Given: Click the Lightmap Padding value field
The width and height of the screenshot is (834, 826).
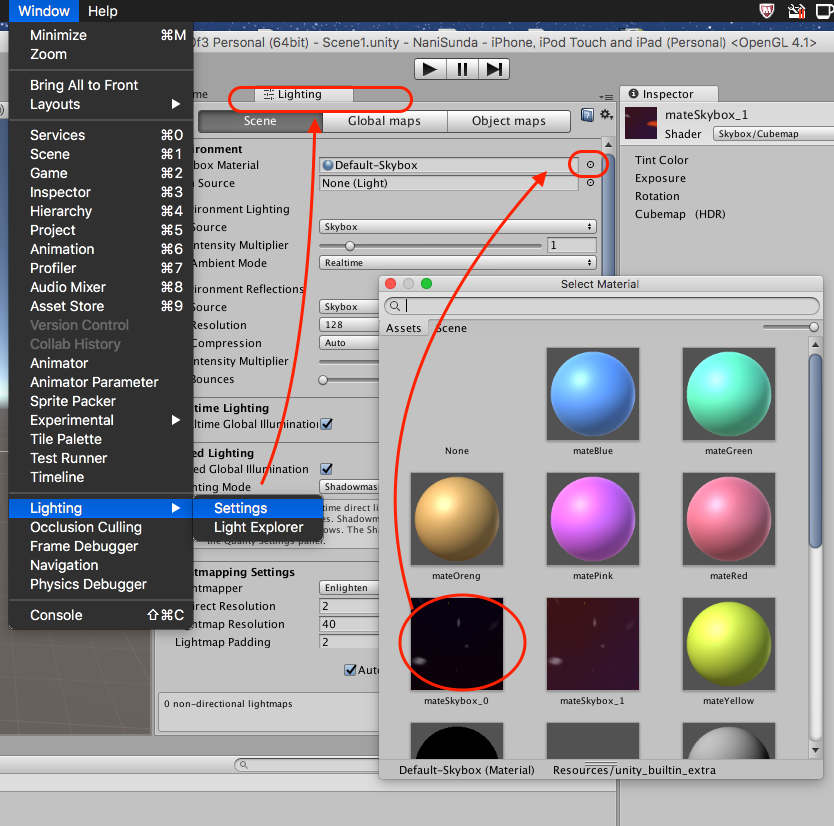Looking at the screenshot, I should point(349,642).
